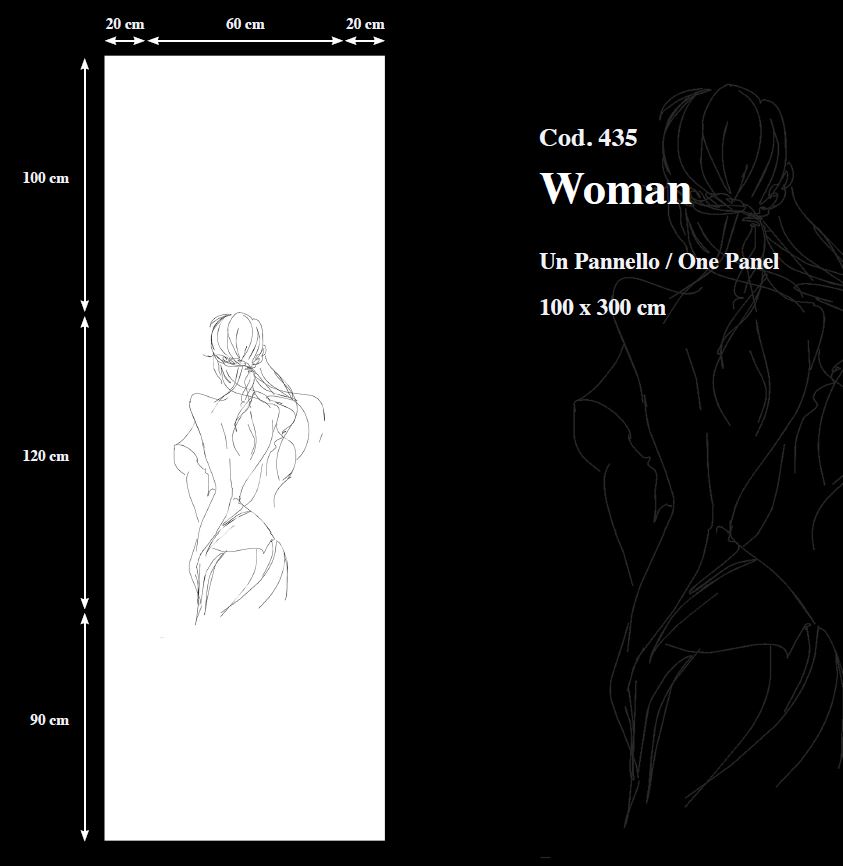This screenshot has width=843, height=866.
Task: Click the '100 x 300 cm' size text
Action: coord(602,307)
